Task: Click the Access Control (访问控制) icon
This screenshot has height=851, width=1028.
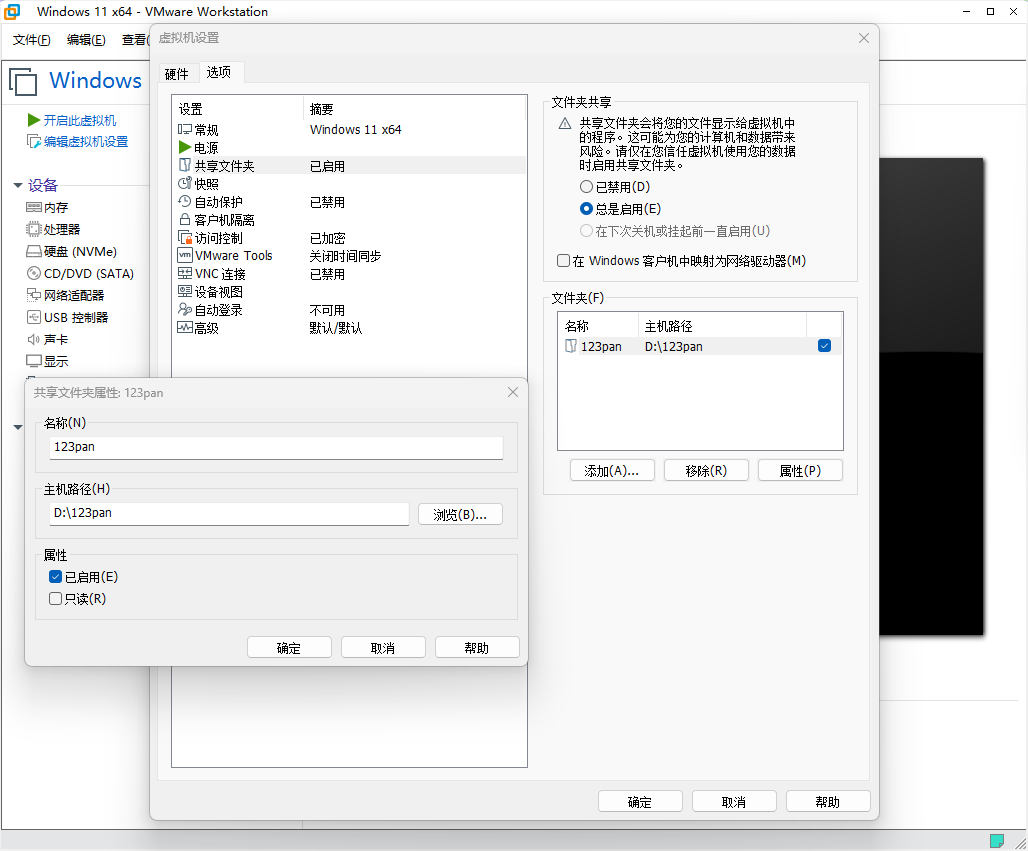Action: 185,237
